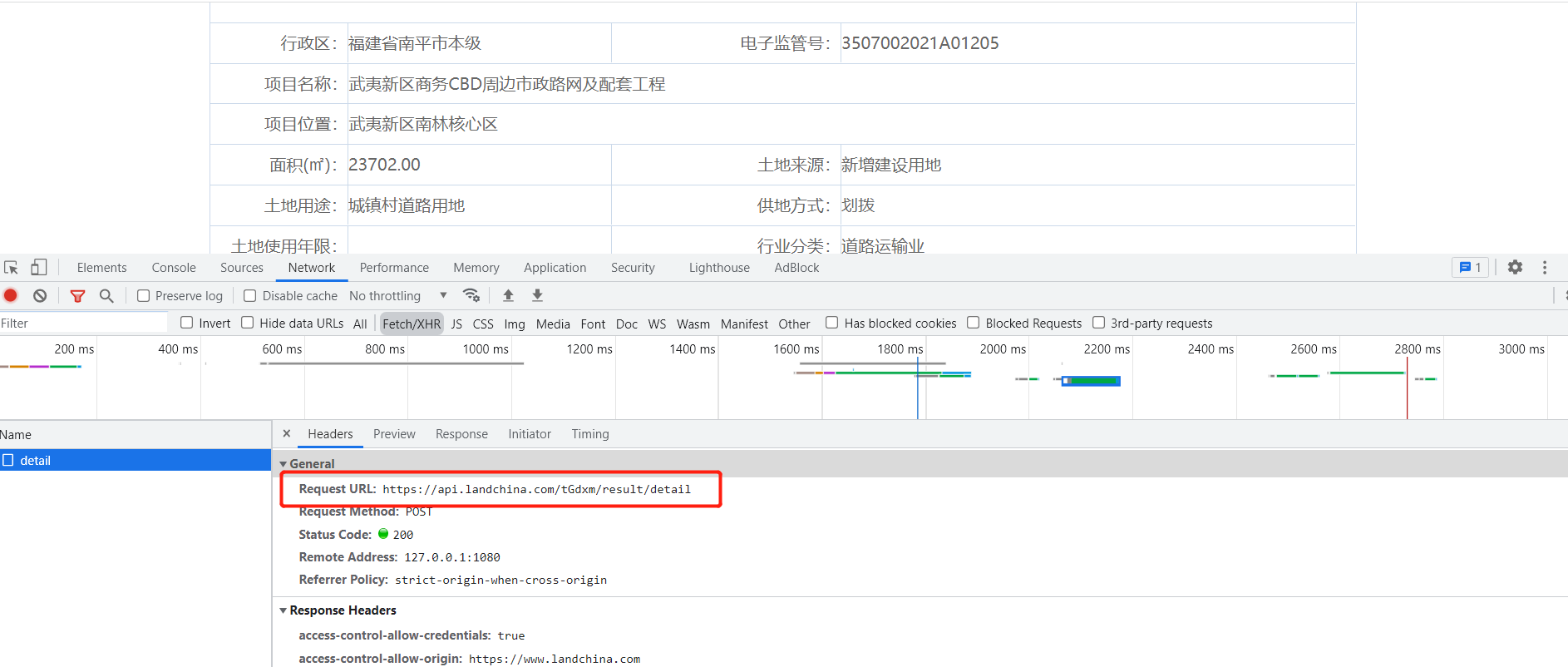
Task: Open the DevTools more options menu
Action: [1545, 267]
